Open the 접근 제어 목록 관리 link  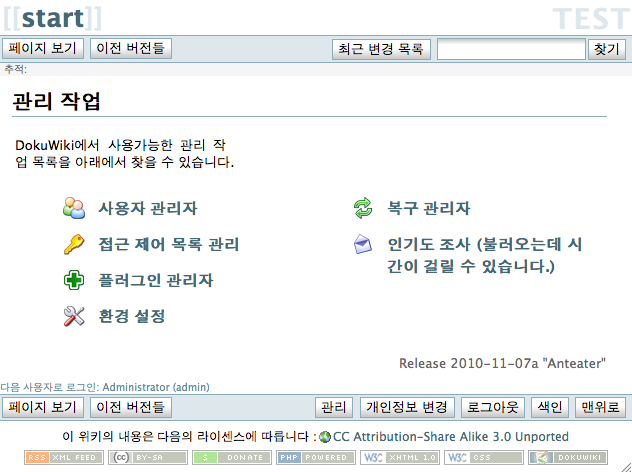point(169,244)
